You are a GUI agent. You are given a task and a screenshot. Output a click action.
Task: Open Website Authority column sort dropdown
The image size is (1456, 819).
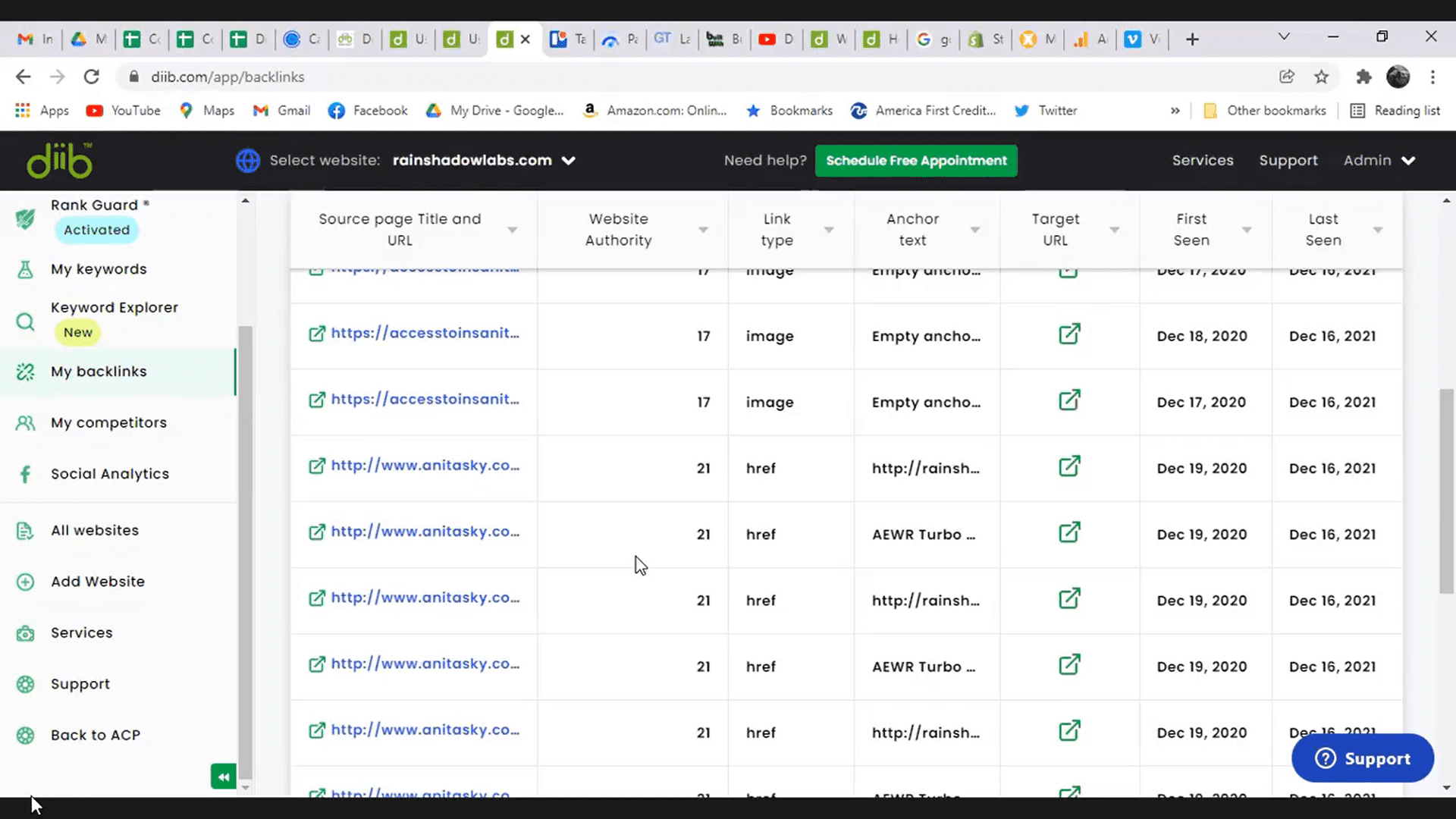[x=703, y=230]
